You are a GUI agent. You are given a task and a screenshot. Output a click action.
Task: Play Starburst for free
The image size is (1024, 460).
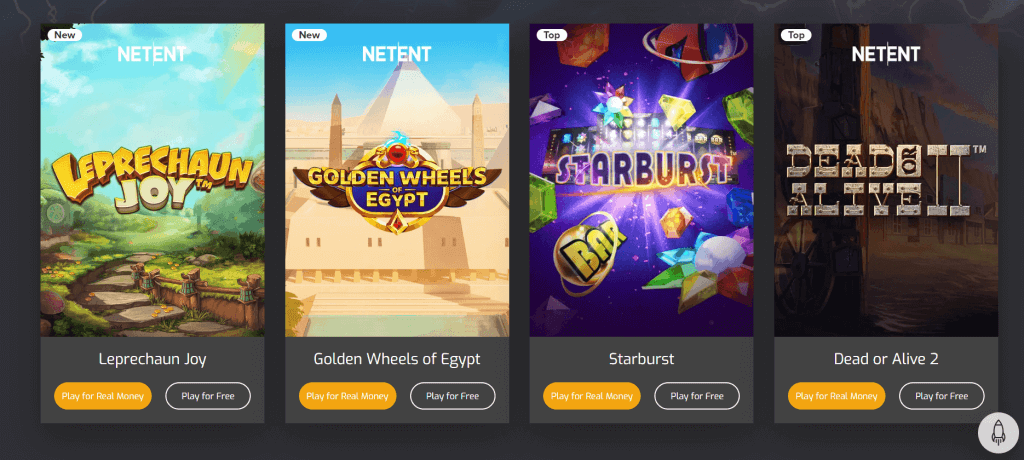tap(697, 396)
